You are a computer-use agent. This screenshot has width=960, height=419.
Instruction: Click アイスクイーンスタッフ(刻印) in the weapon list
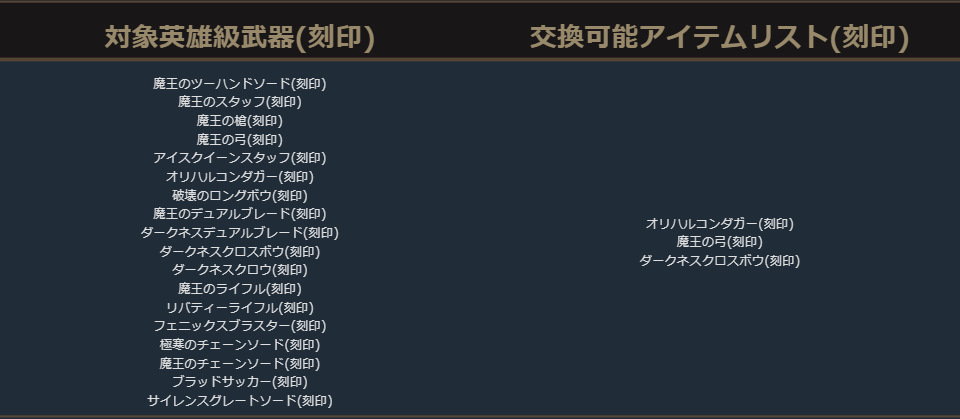[240, 157]
